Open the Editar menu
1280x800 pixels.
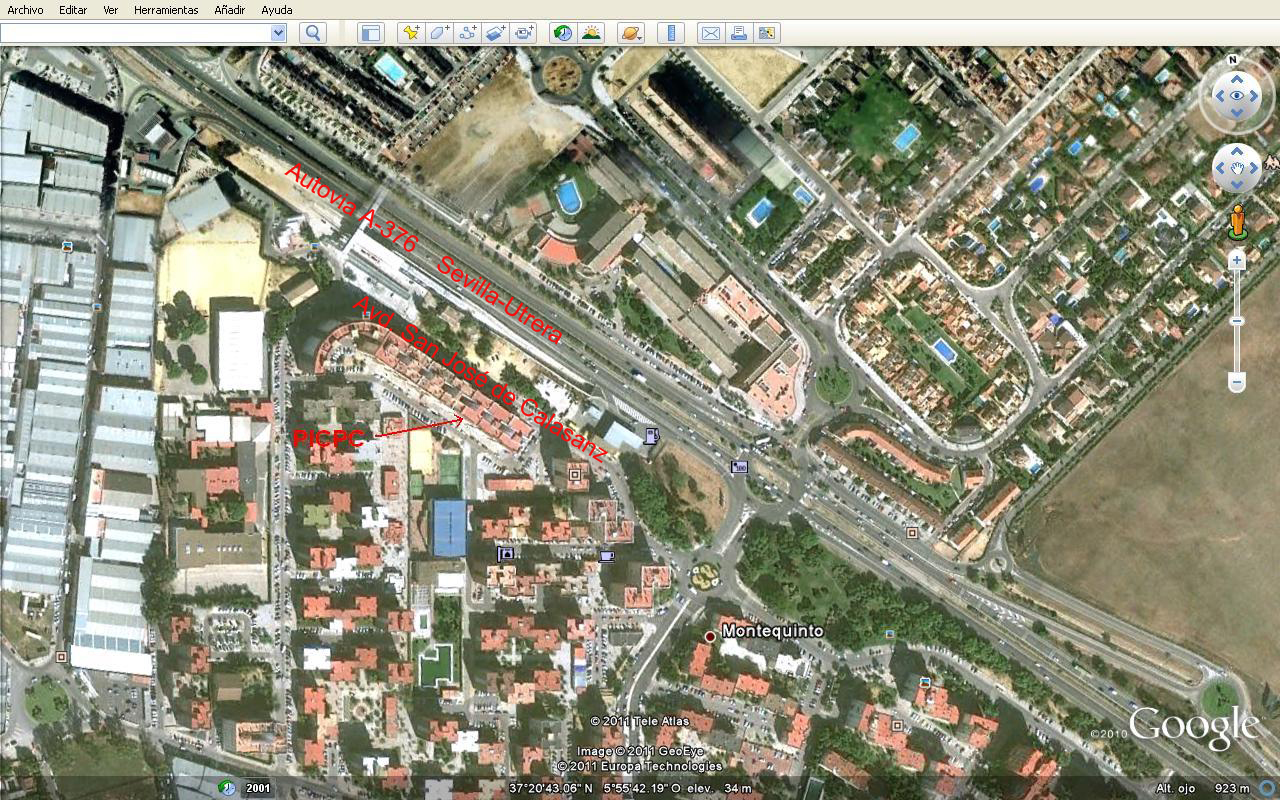[x=73, y=9]
